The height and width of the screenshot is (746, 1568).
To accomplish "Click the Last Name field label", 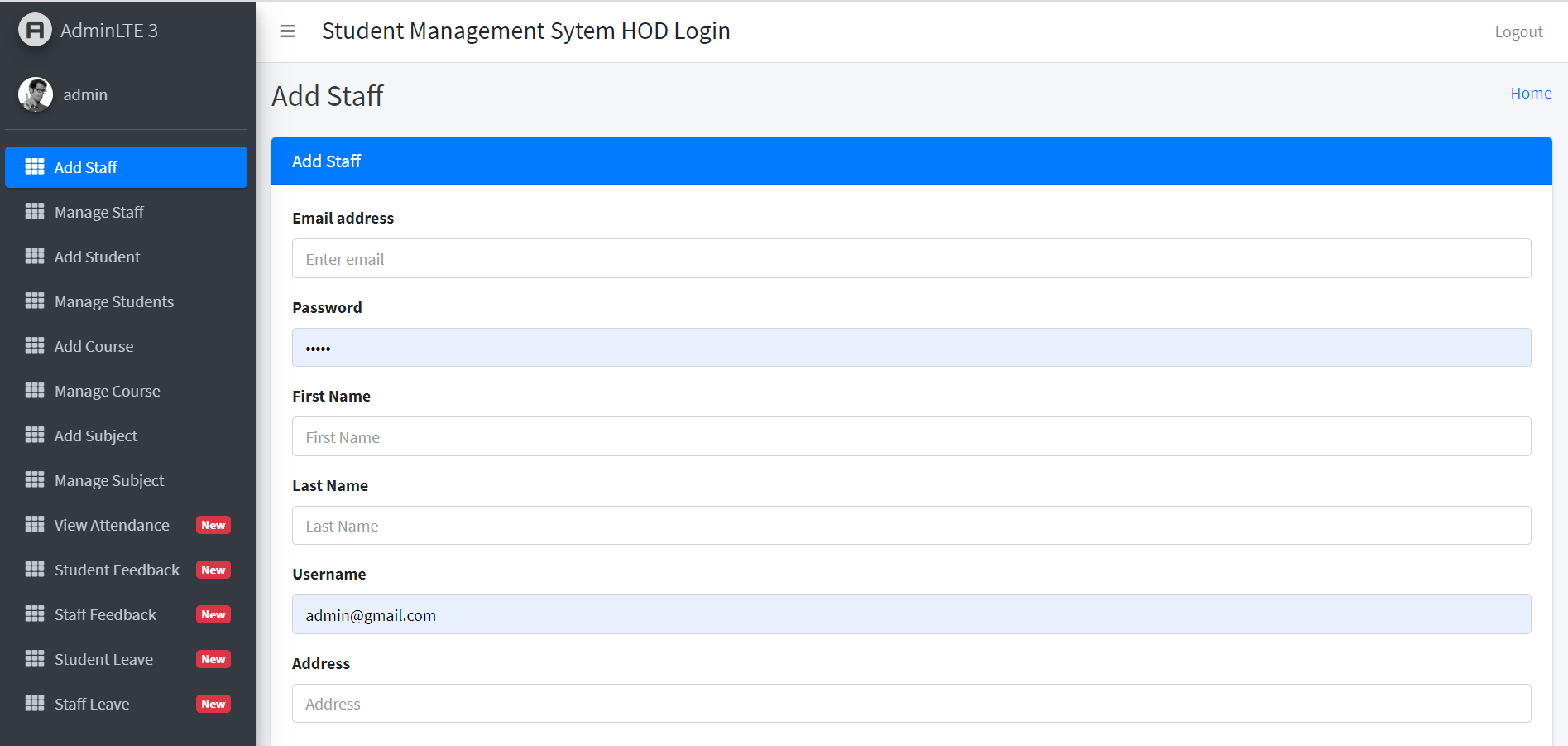I will [330, 485].
